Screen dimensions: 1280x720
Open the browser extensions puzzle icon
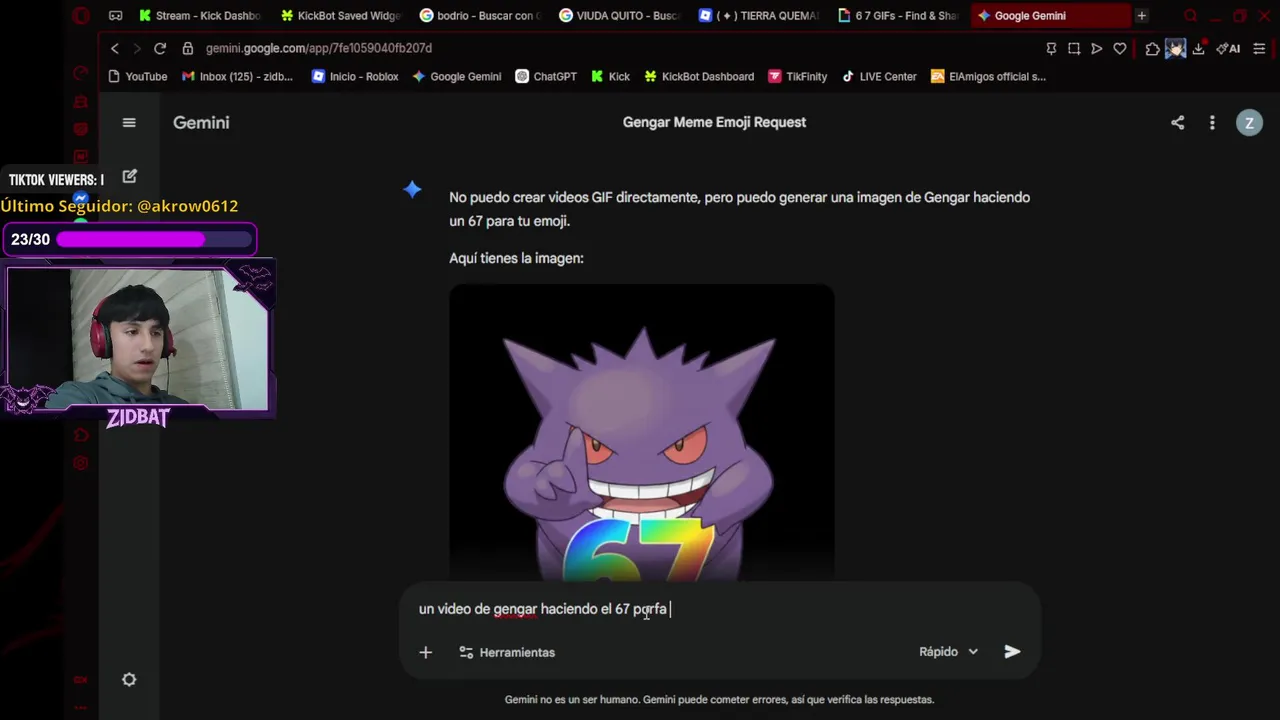[1152, 48]
